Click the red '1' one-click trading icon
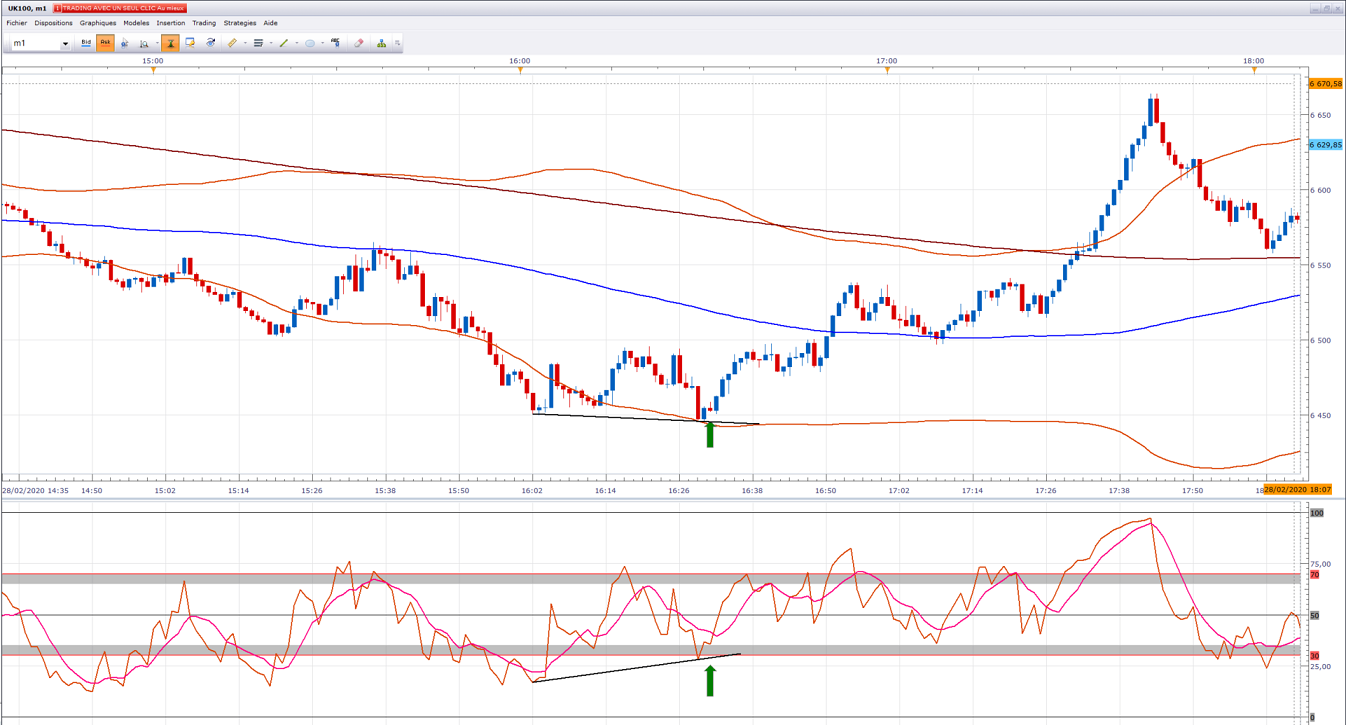Image resolution: width=1346 pixels, height=725 pixels. (x=58, y=8)
